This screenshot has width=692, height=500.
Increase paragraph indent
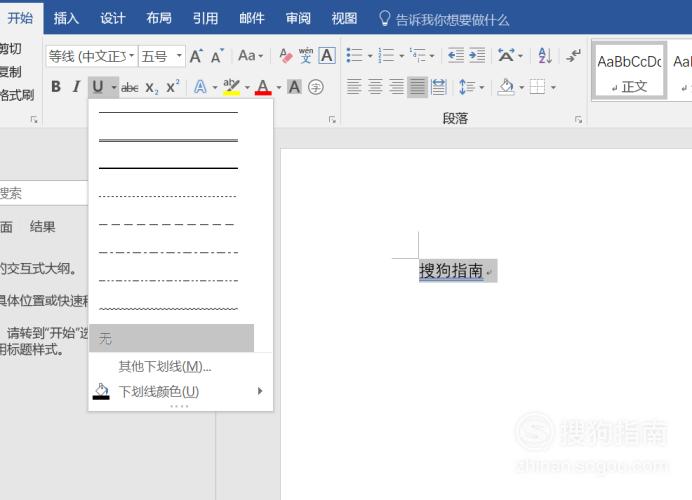477,56
